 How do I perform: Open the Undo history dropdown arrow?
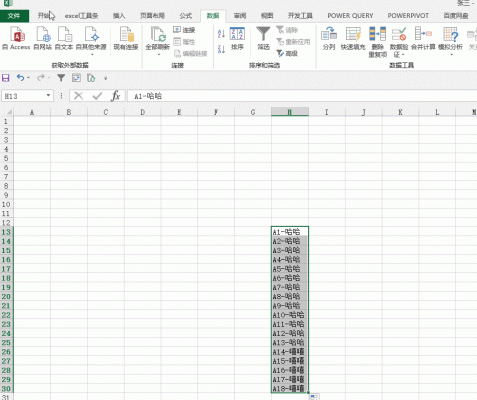tap(28, 78)
